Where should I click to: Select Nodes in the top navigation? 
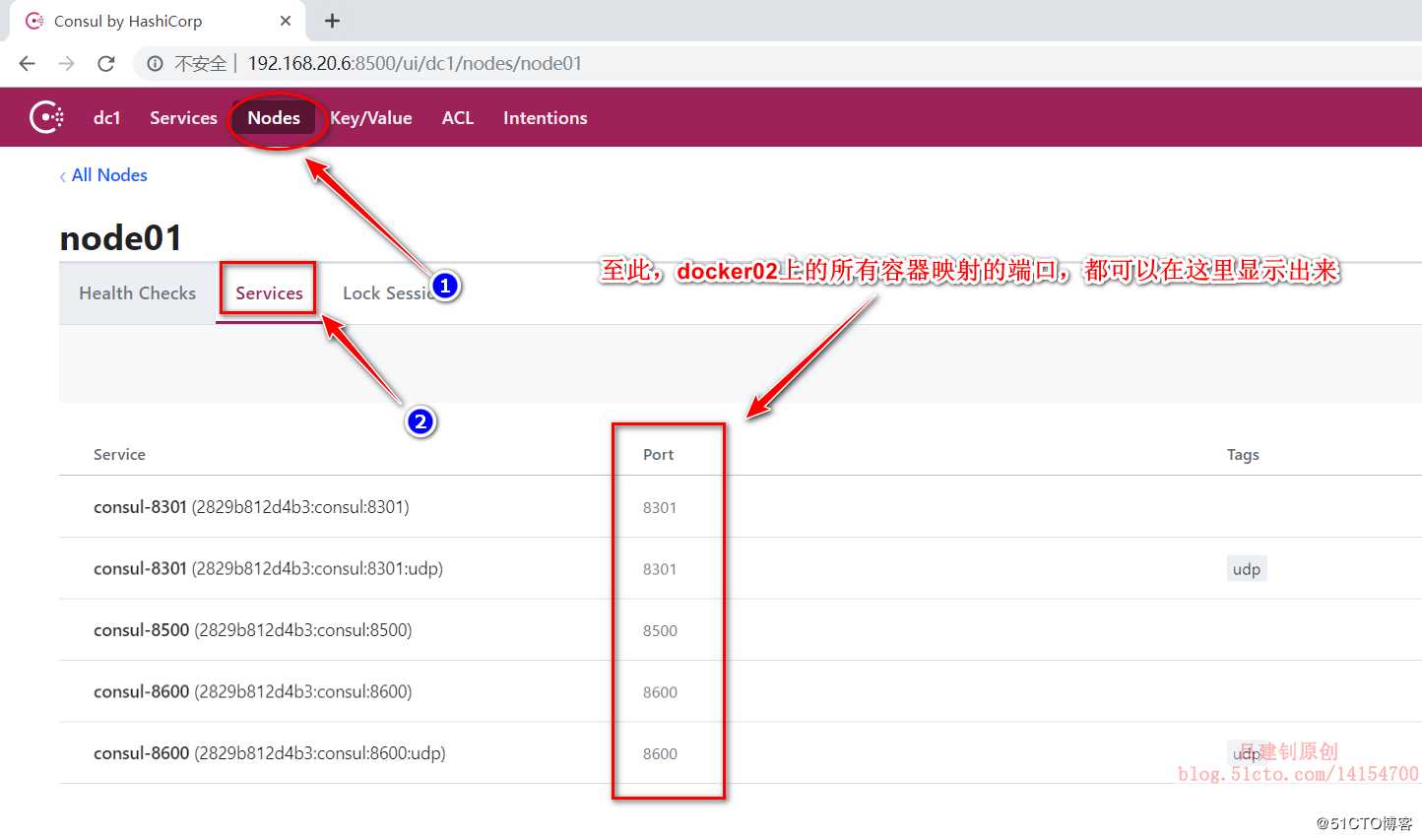pyautogui.click(x=274, y=117)
